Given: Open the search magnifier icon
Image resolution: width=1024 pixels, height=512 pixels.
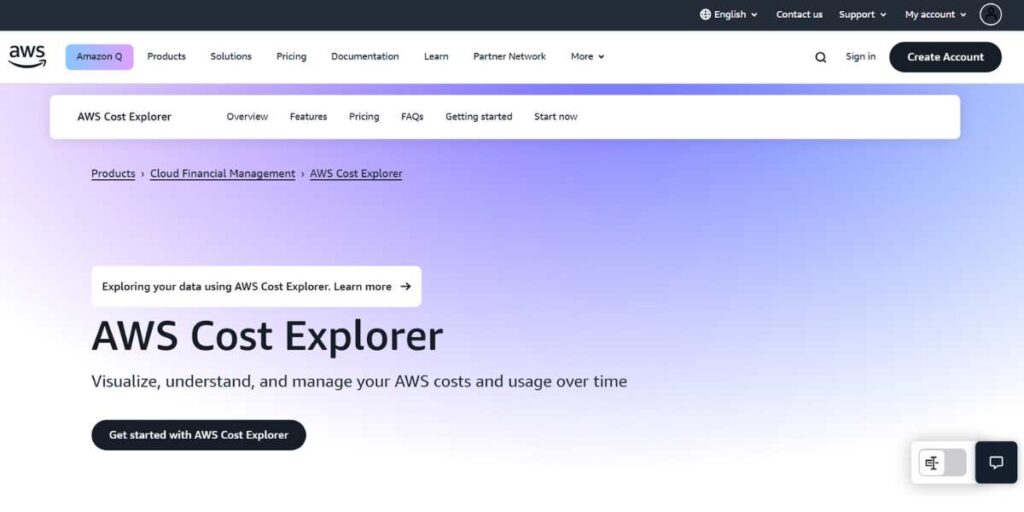Looking at the screenshot, I should (x=820, y=57).
